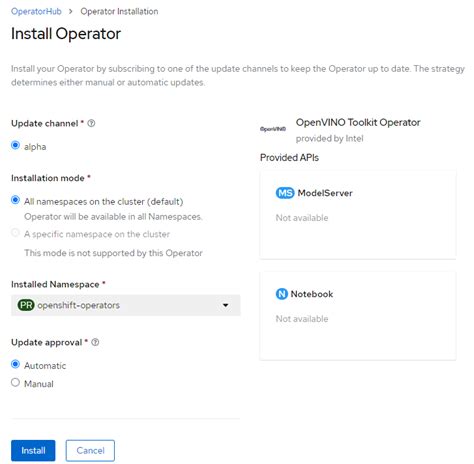Select the alpha update channel

[x=15, y=145]
